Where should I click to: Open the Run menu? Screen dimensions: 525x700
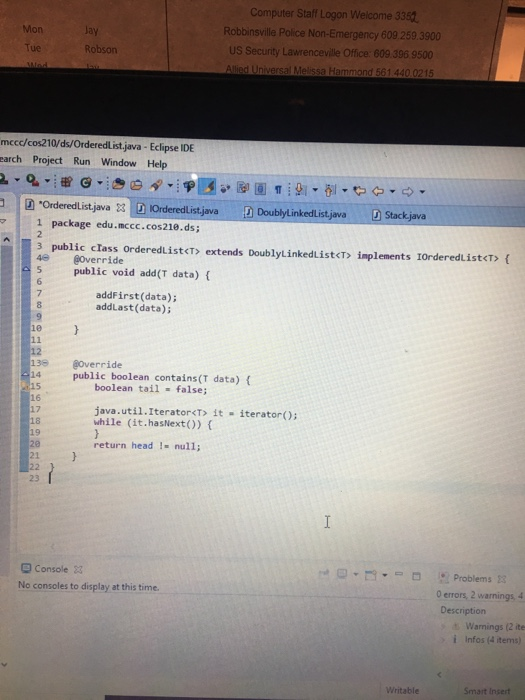[x=82, y=161]
